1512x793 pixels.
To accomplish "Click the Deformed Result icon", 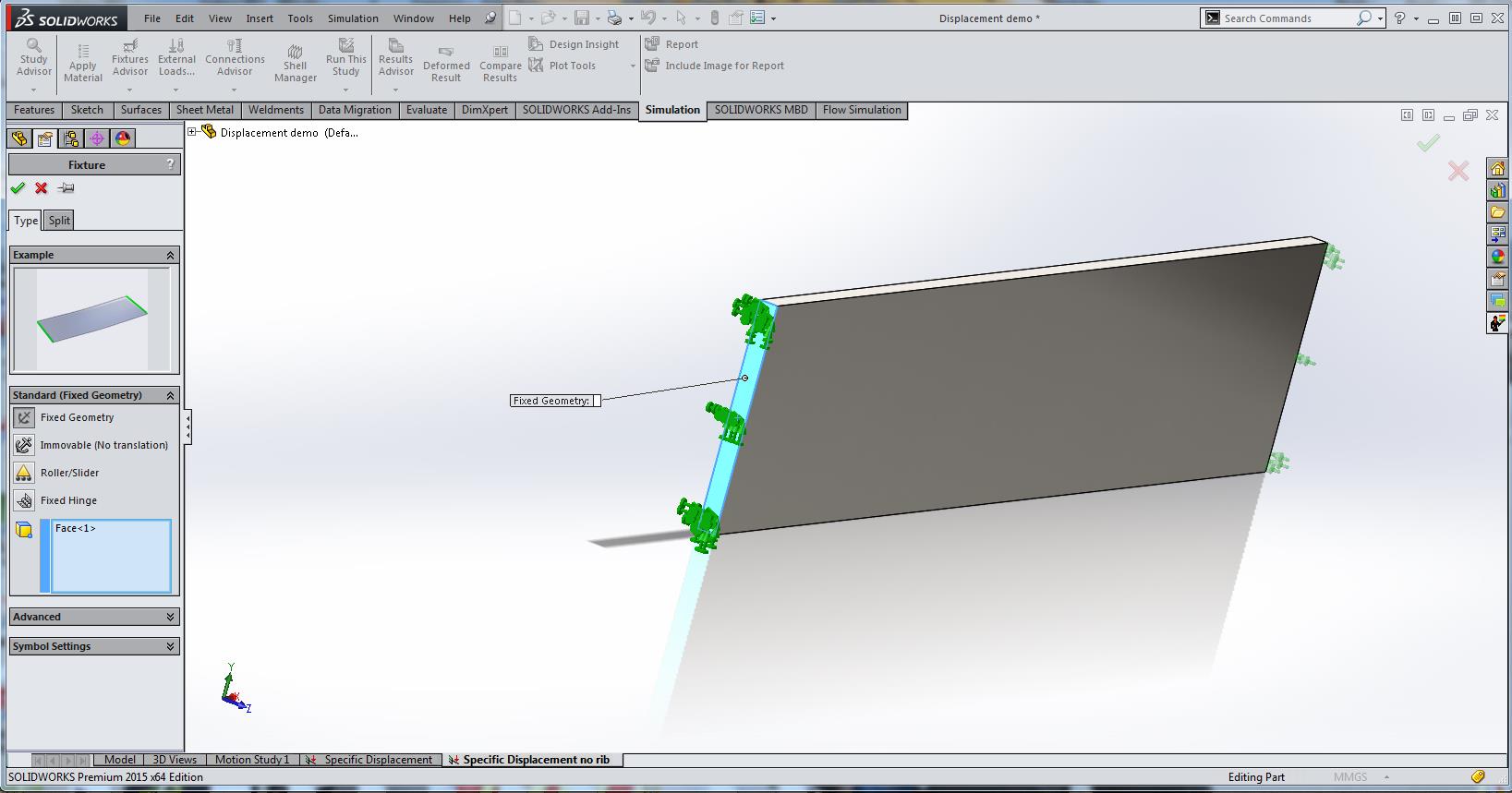I will 446,52.
